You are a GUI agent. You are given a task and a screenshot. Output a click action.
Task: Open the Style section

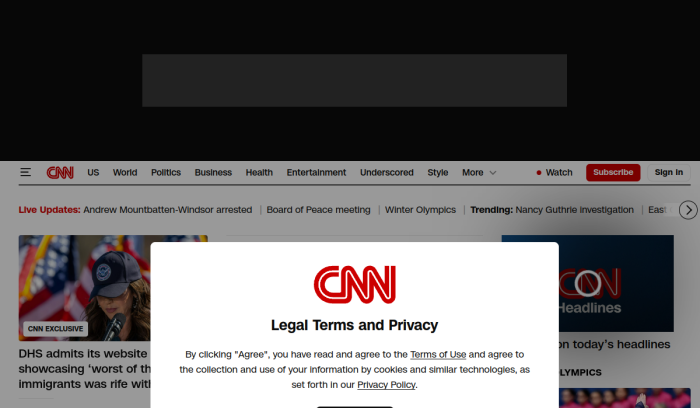(x=438, y=172)
